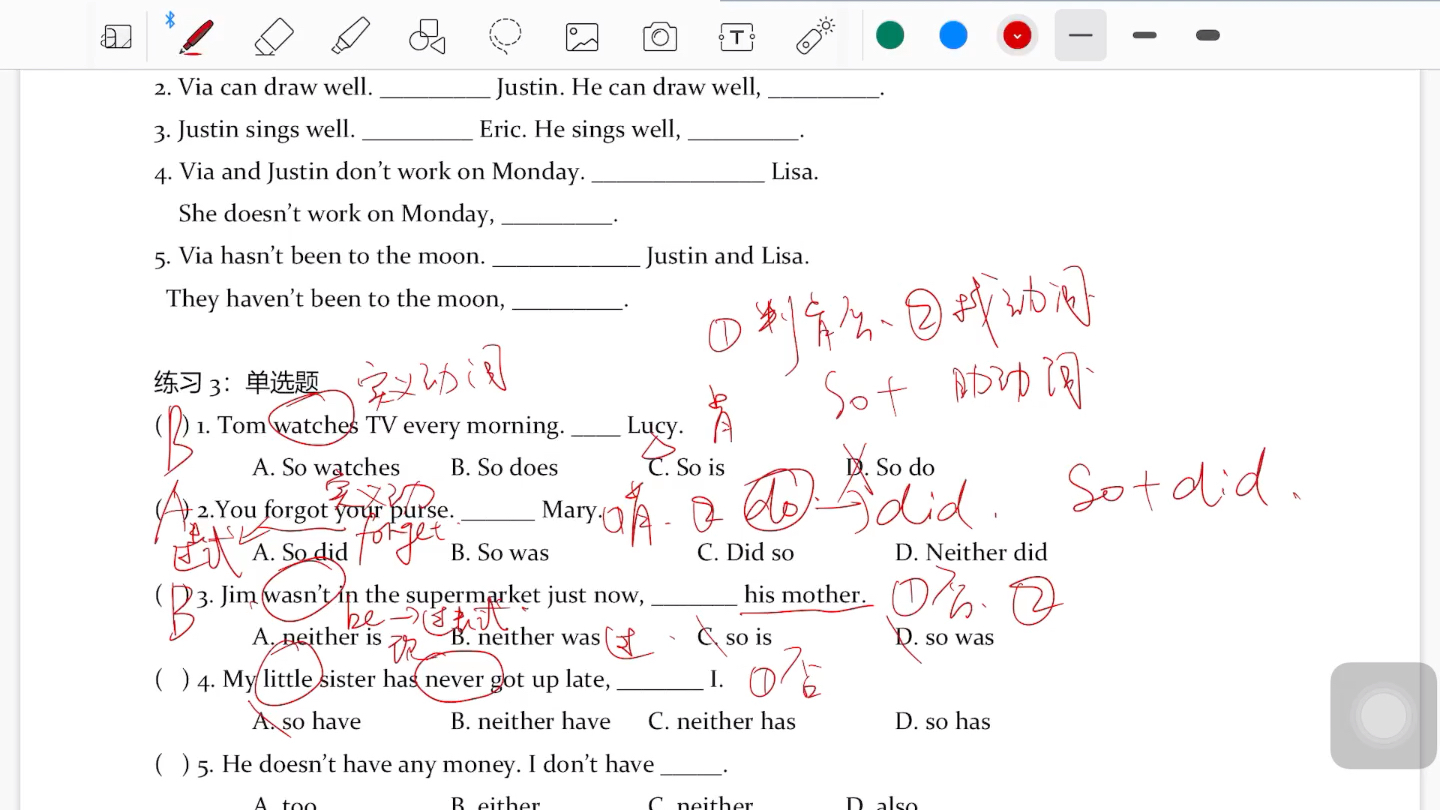Open the selected red color options

(1017, 36)
